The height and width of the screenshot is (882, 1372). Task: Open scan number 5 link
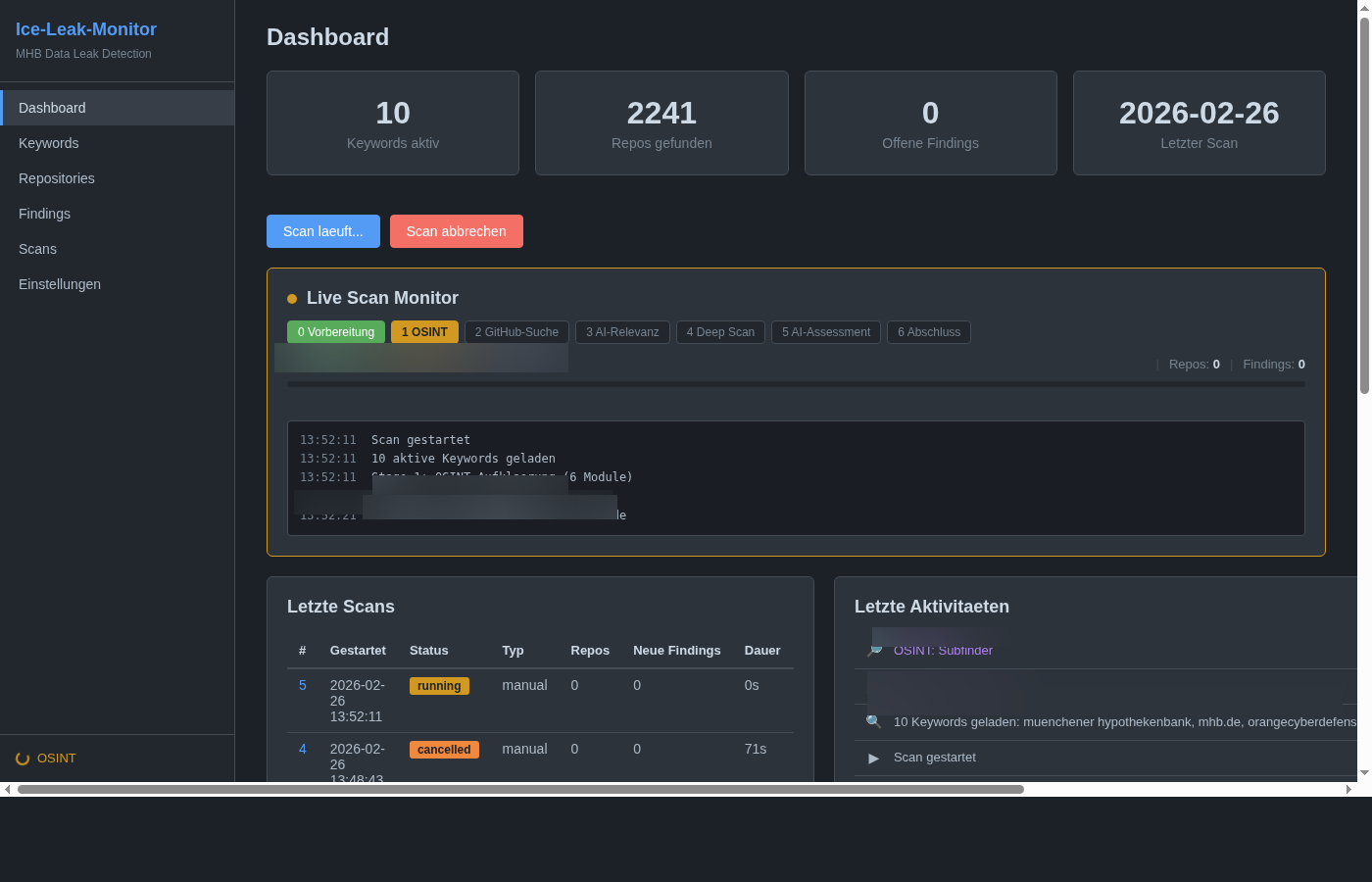[303, 685]
